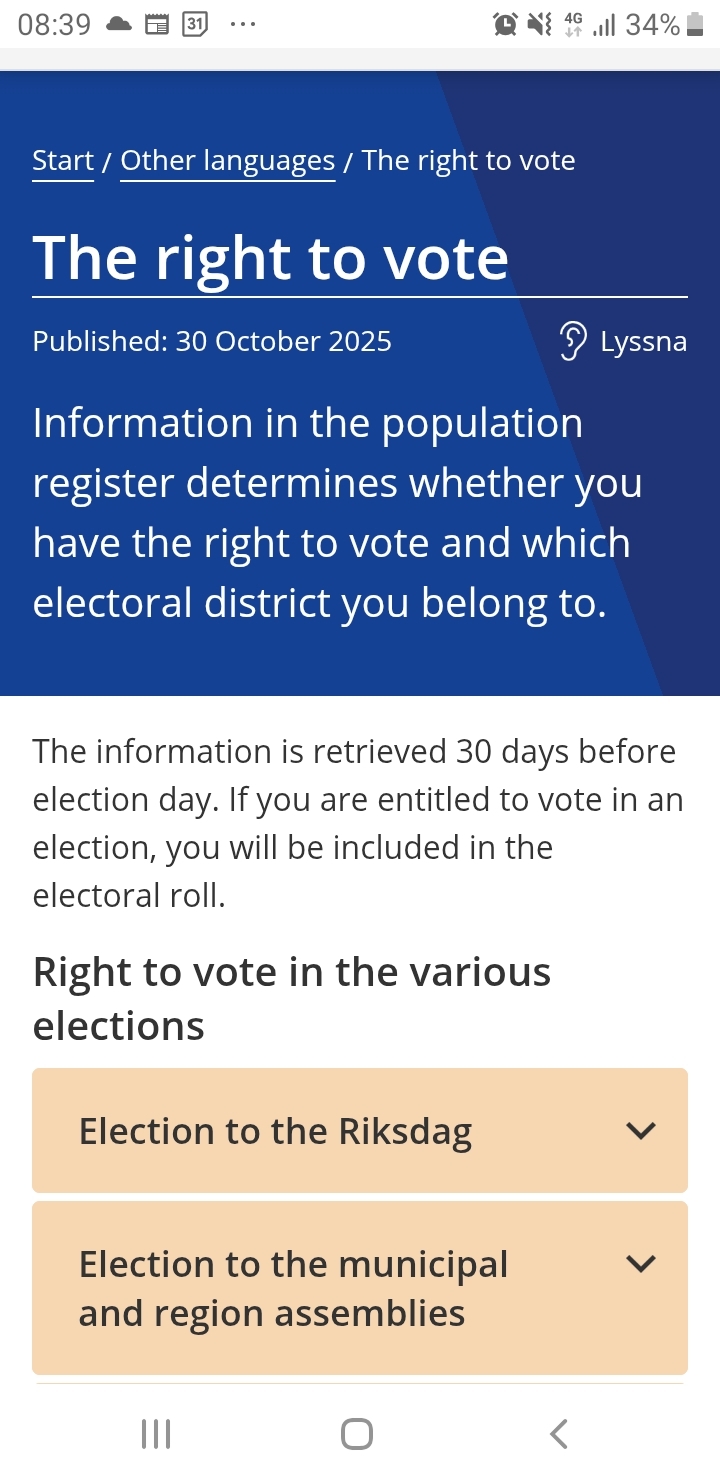Open the Start breadcrumb link
Viewport: 720px width, 1480px height.
[x=63, y=161]
